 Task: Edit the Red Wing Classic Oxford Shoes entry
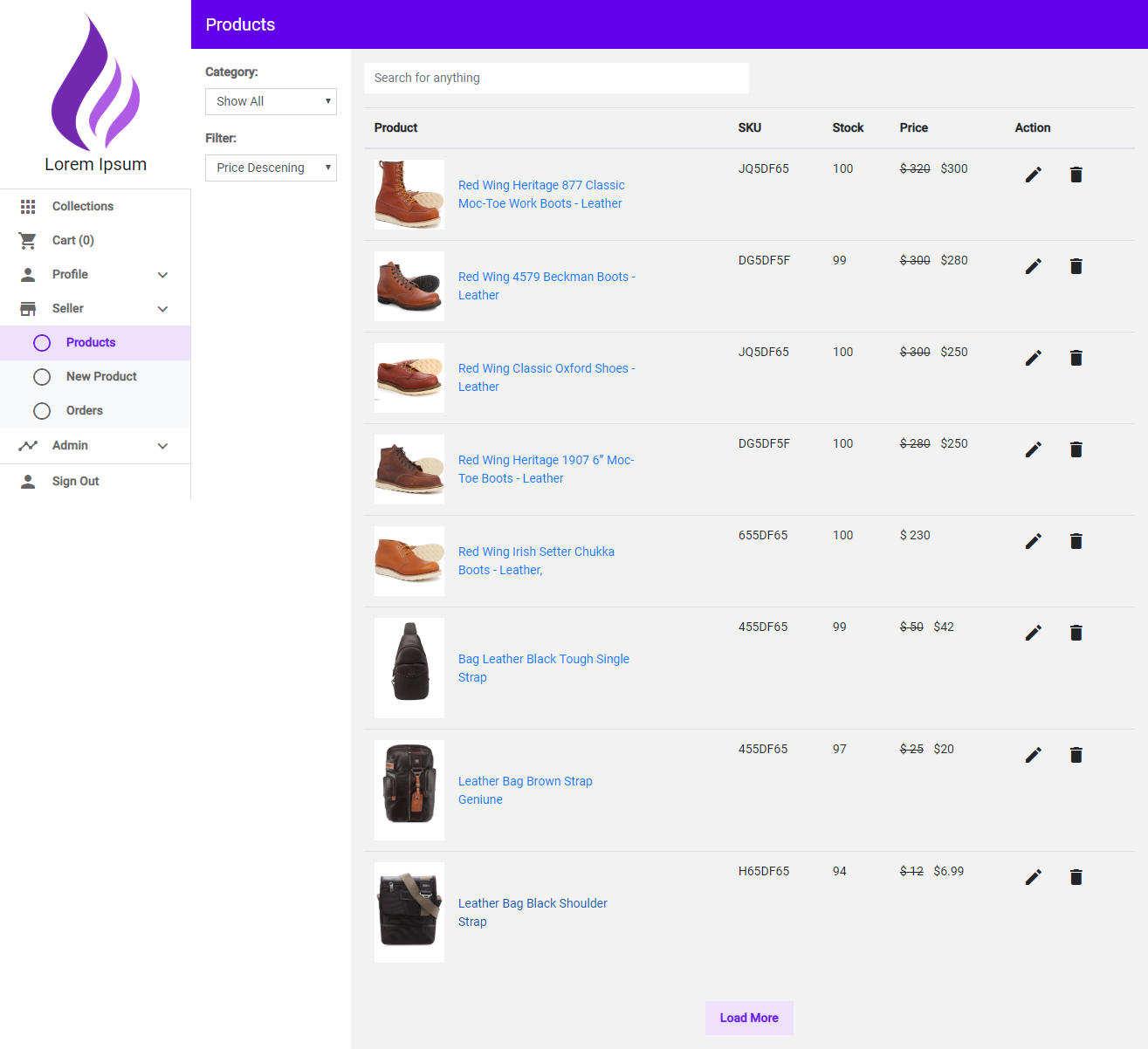(1033, 358)
